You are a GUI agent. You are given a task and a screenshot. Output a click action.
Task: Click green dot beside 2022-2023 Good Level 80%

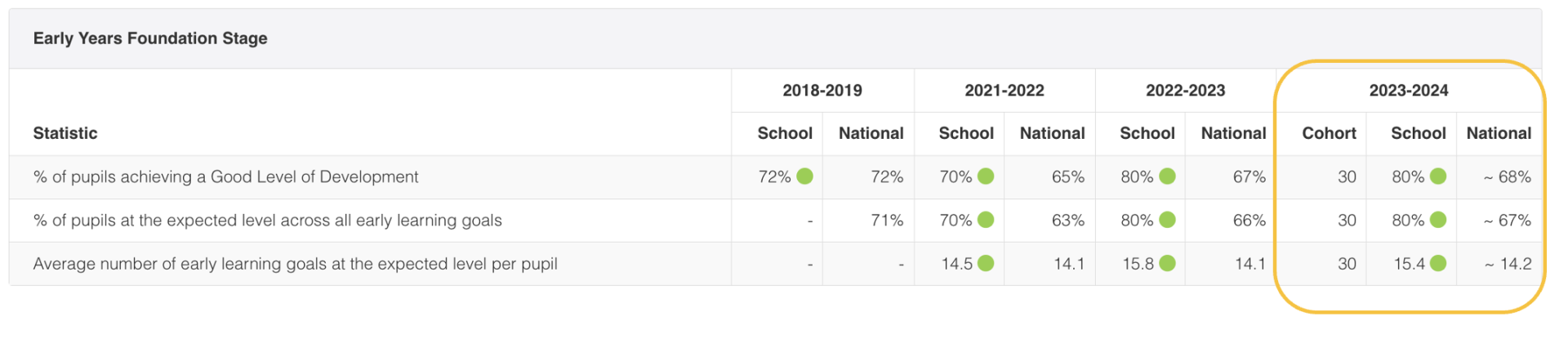[x=1167, y=176]
